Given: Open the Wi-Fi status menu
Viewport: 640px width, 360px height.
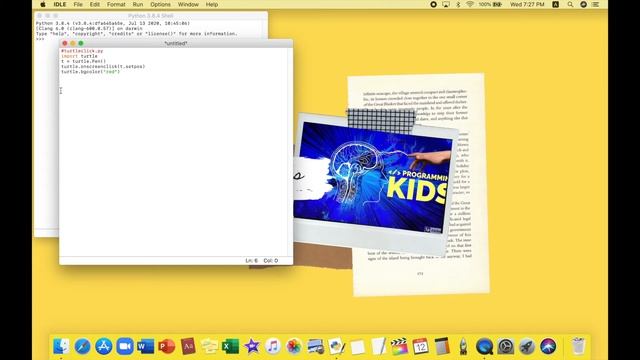Looking at the screenshot, I should coord(470,4).
